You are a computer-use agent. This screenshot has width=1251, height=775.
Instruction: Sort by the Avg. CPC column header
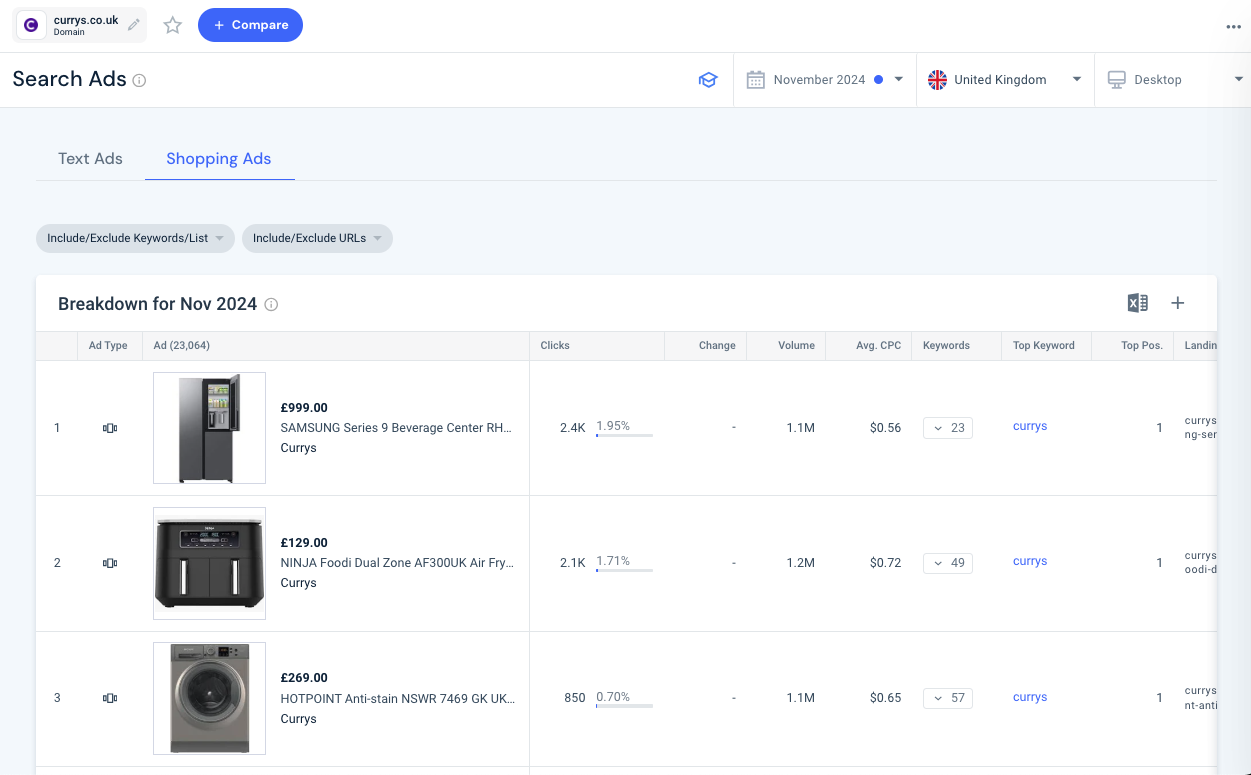(878, 346)
